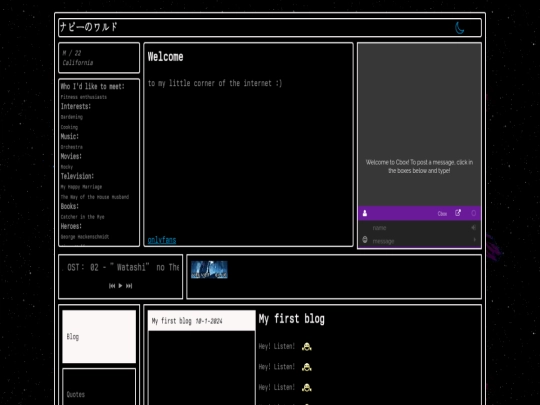Image resolution: width=540 pixels, height=405 pixels.
Task: Toggle dark mode with the moon icon
Action: [x=460, y=28]
